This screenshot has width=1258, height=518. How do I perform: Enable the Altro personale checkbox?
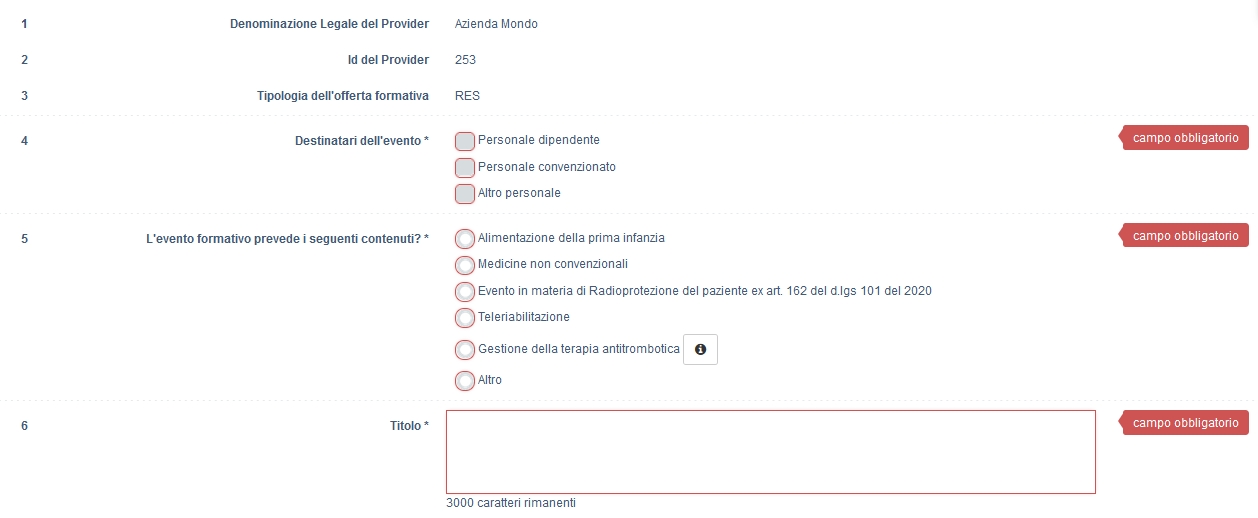click(x=465, y=193)
